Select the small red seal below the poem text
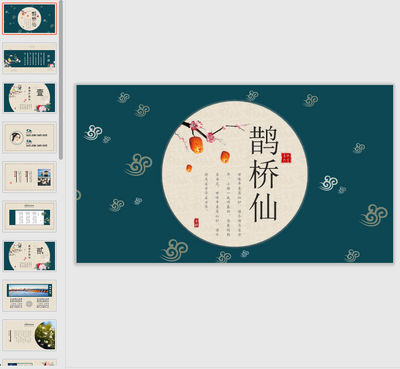Viewport: 400px width, 369px height. (x=196, y=223)
